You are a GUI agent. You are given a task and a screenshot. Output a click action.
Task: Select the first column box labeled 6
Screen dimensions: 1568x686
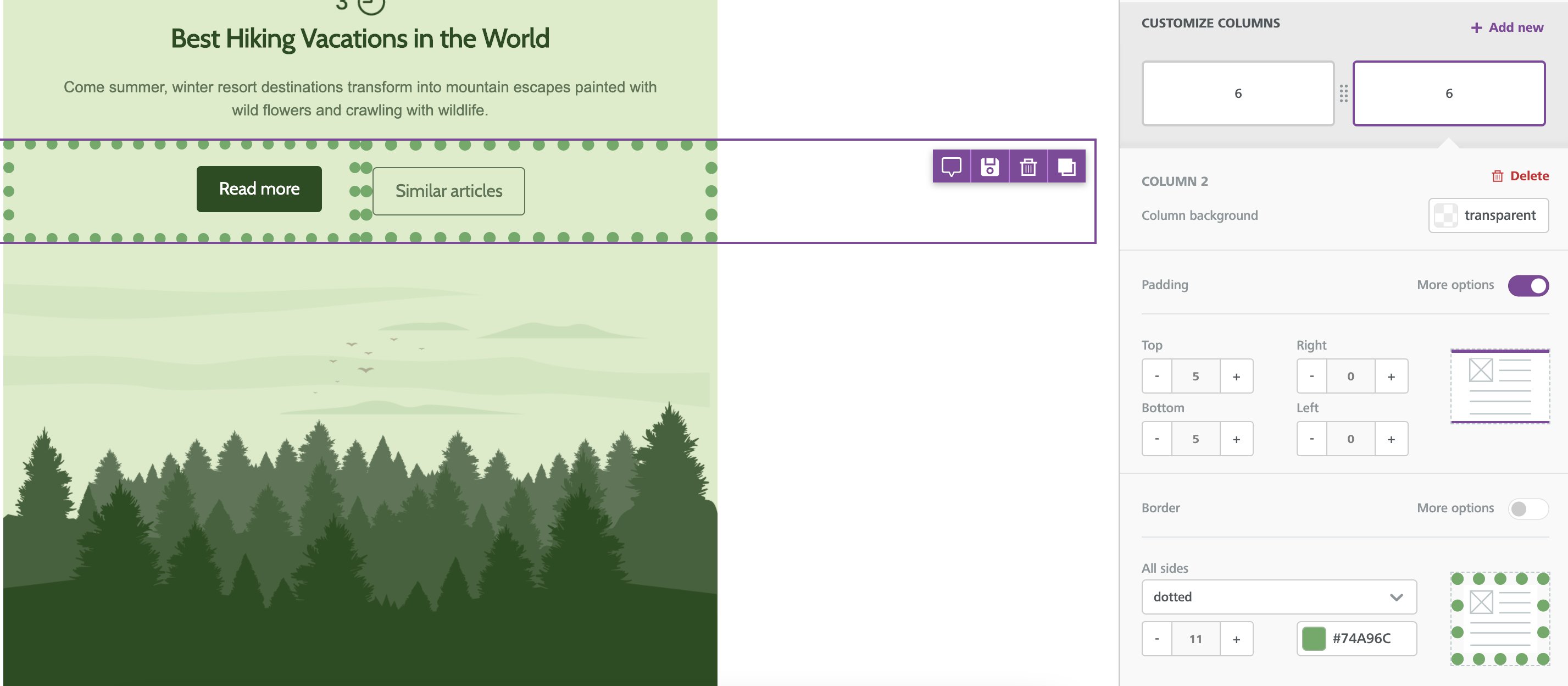(x=1237, y=93)
